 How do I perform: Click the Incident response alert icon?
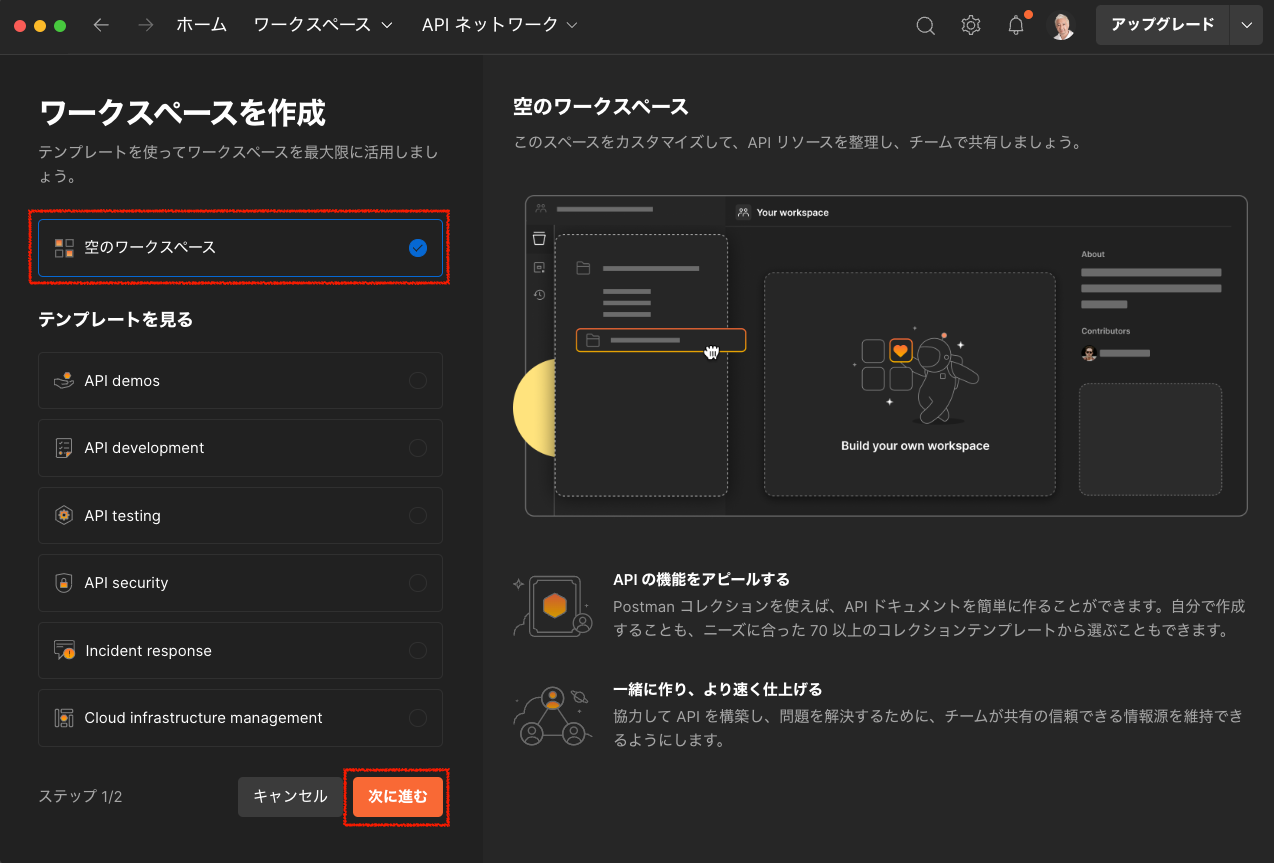(64, 650)
